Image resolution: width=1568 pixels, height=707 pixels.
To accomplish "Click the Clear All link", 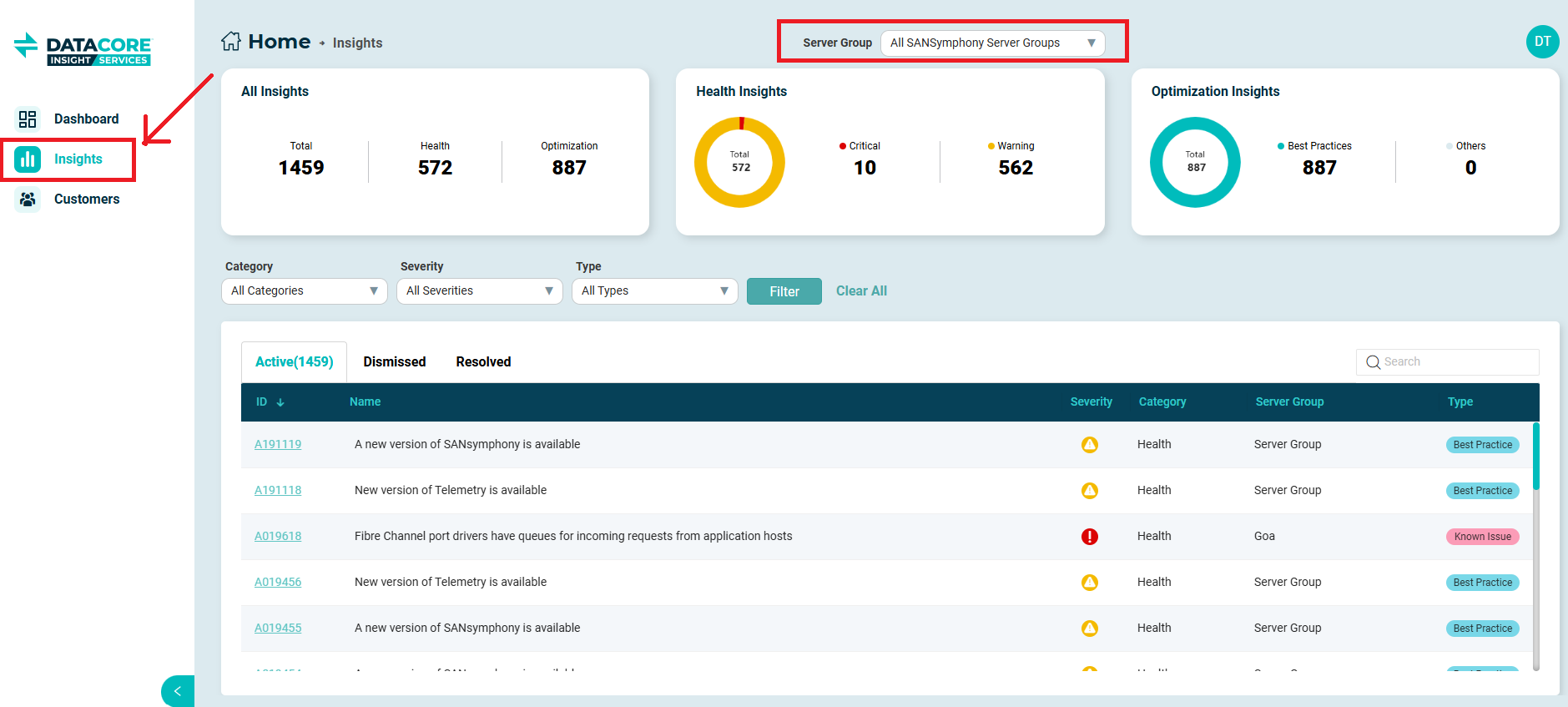I will (x=861, y=290).
